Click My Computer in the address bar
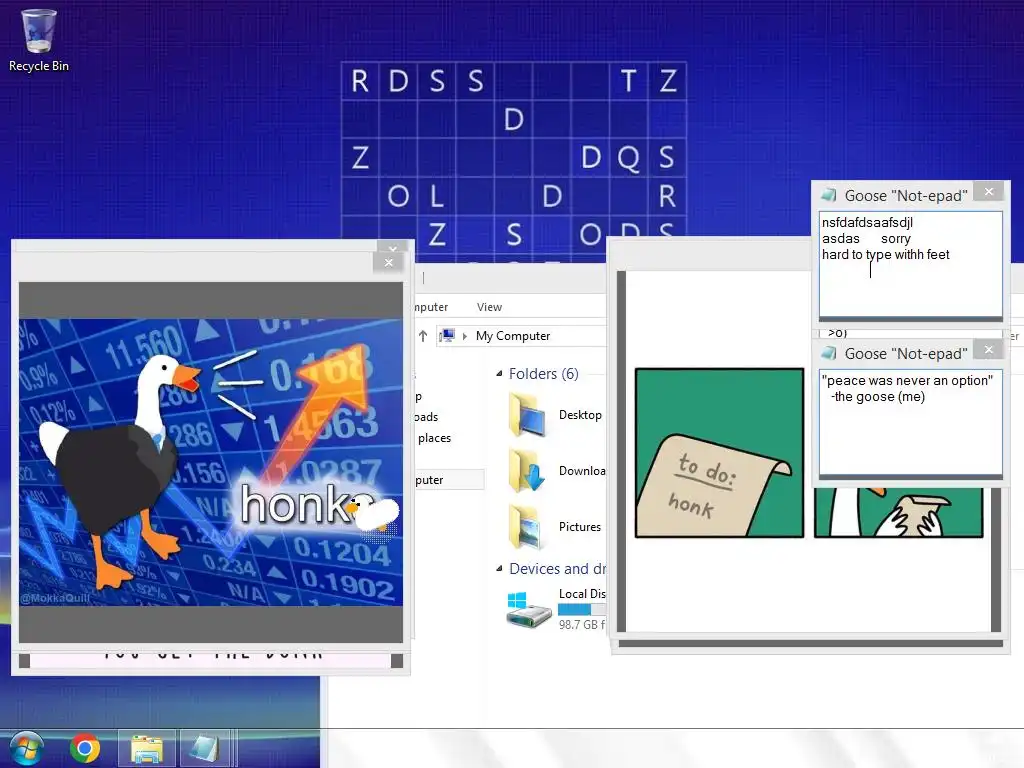Screen dimensions: 1024x768 click(513, 336)
